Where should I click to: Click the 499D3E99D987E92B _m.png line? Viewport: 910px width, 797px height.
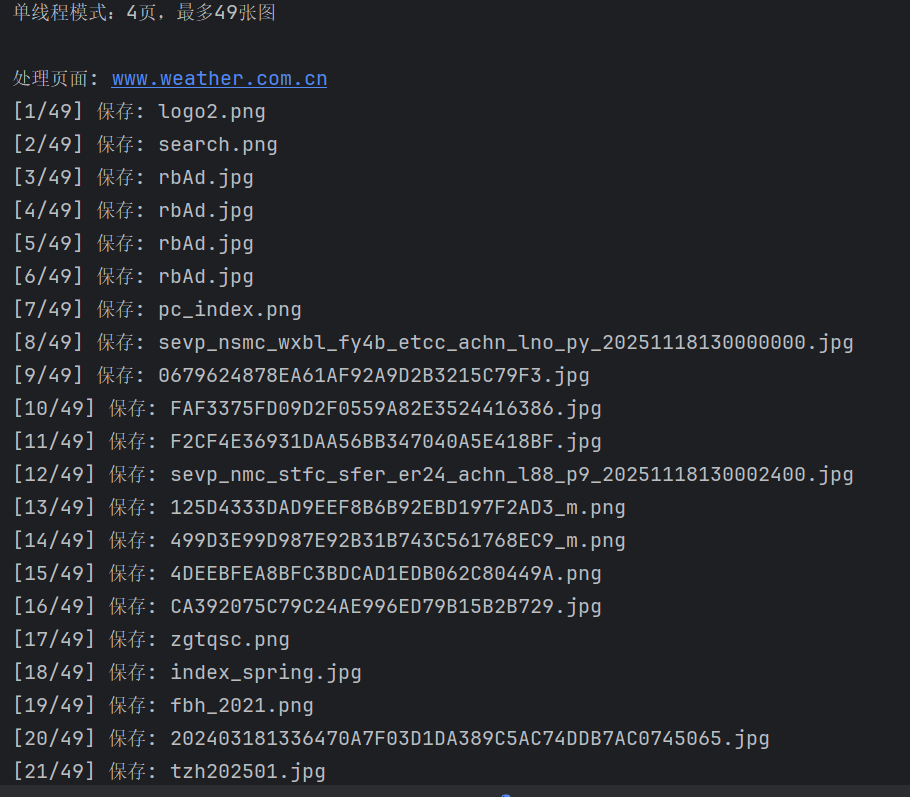[319, 541]
